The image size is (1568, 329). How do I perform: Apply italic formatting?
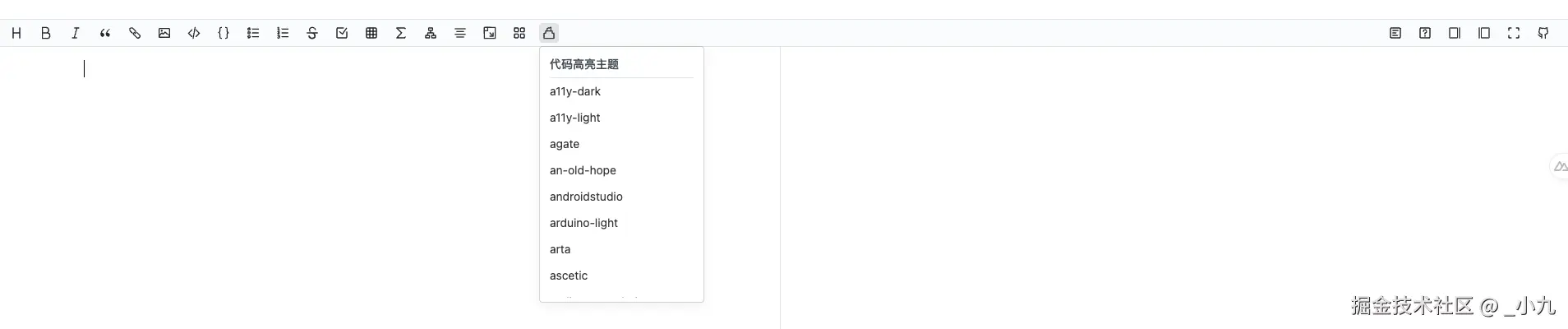76,33
